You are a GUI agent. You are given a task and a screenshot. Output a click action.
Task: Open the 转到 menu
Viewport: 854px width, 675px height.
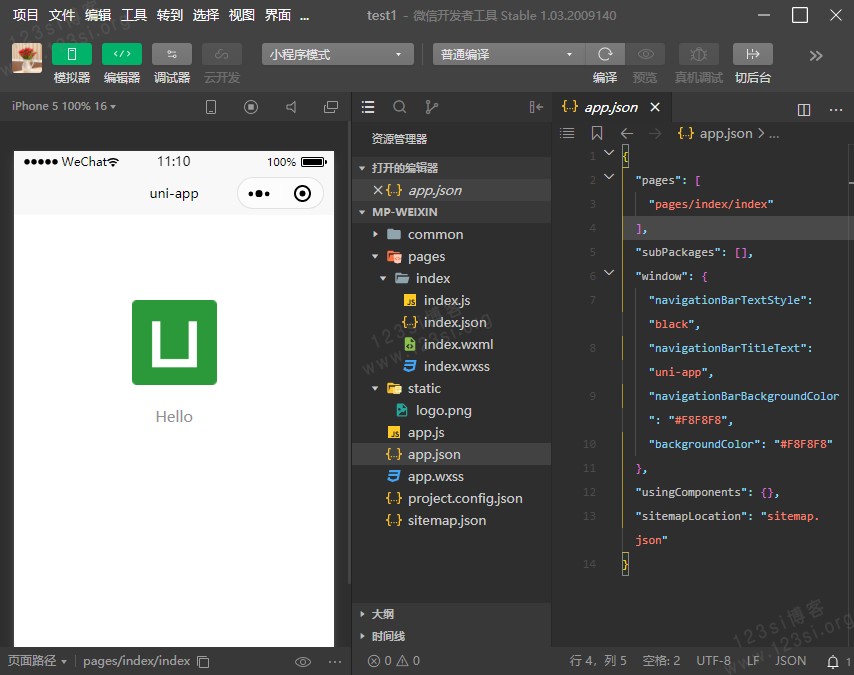coord(170,15)
